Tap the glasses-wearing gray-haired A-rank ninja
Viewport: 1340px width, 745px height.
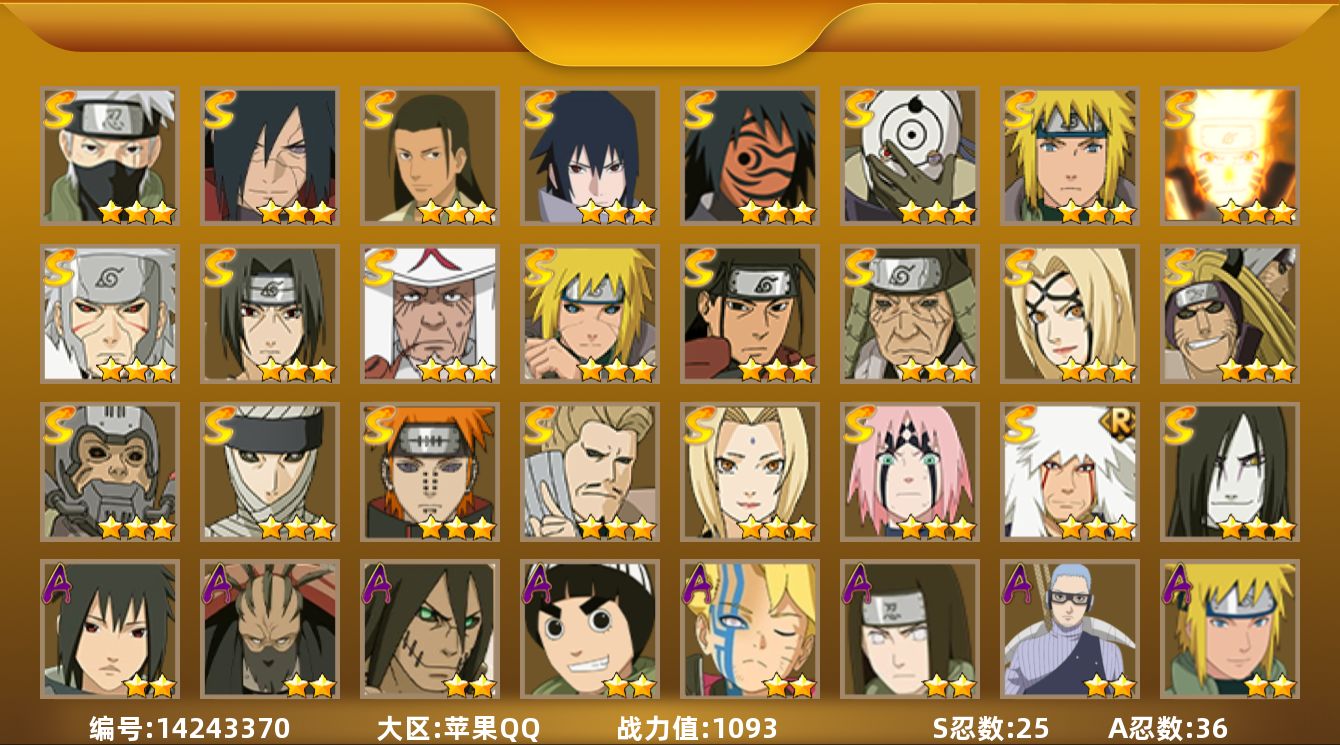pos(1070,630)
